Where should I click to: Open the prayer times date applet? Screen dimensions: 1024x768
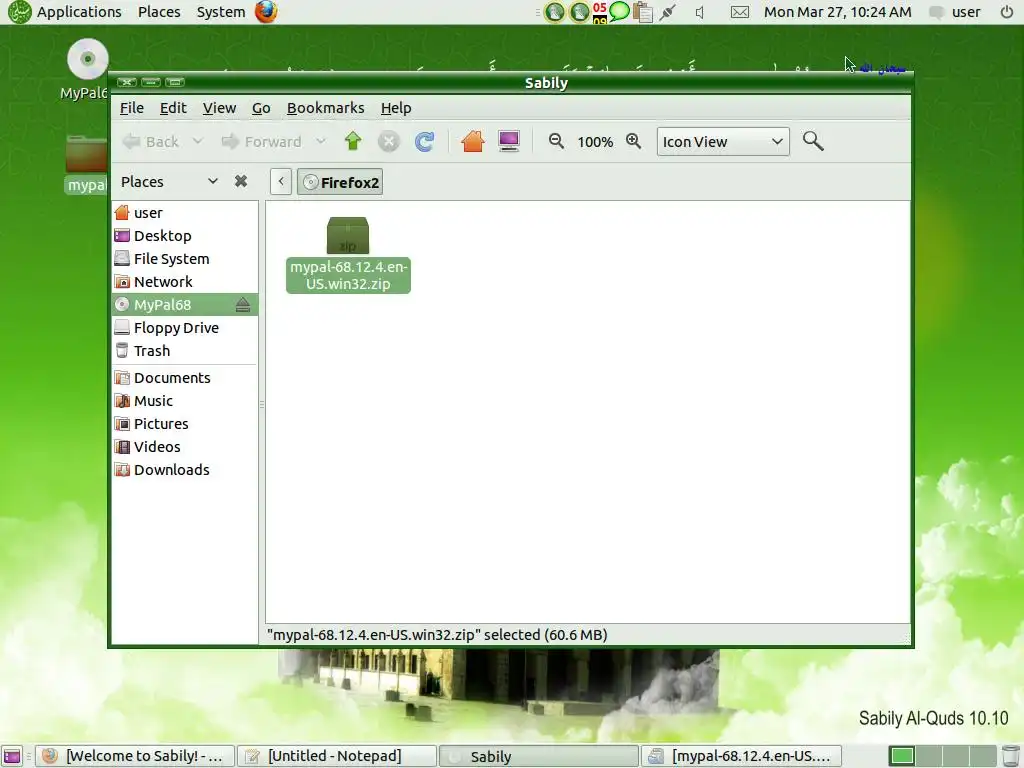[600, 12]
